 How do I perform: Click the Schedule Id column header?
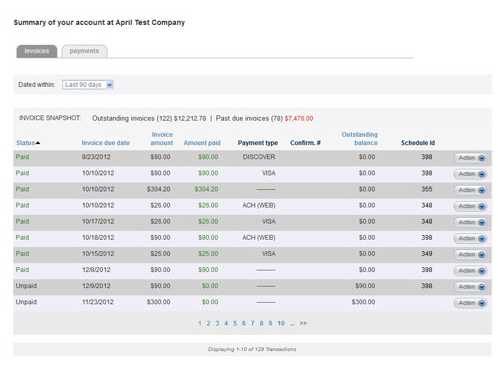(x=418, y=143)
